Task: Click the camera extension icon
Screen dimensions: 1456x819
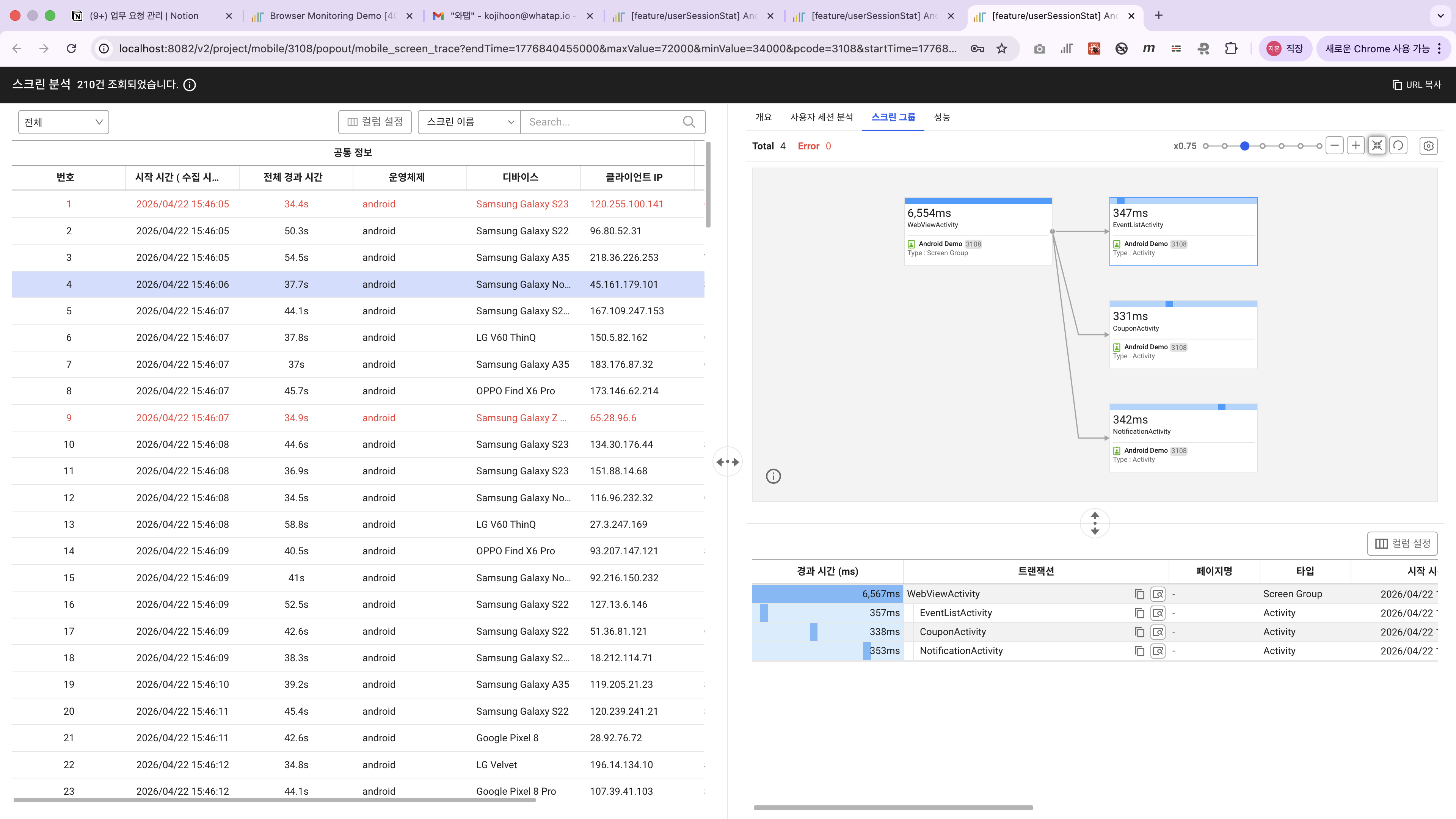Action: tap(1039, 49)
